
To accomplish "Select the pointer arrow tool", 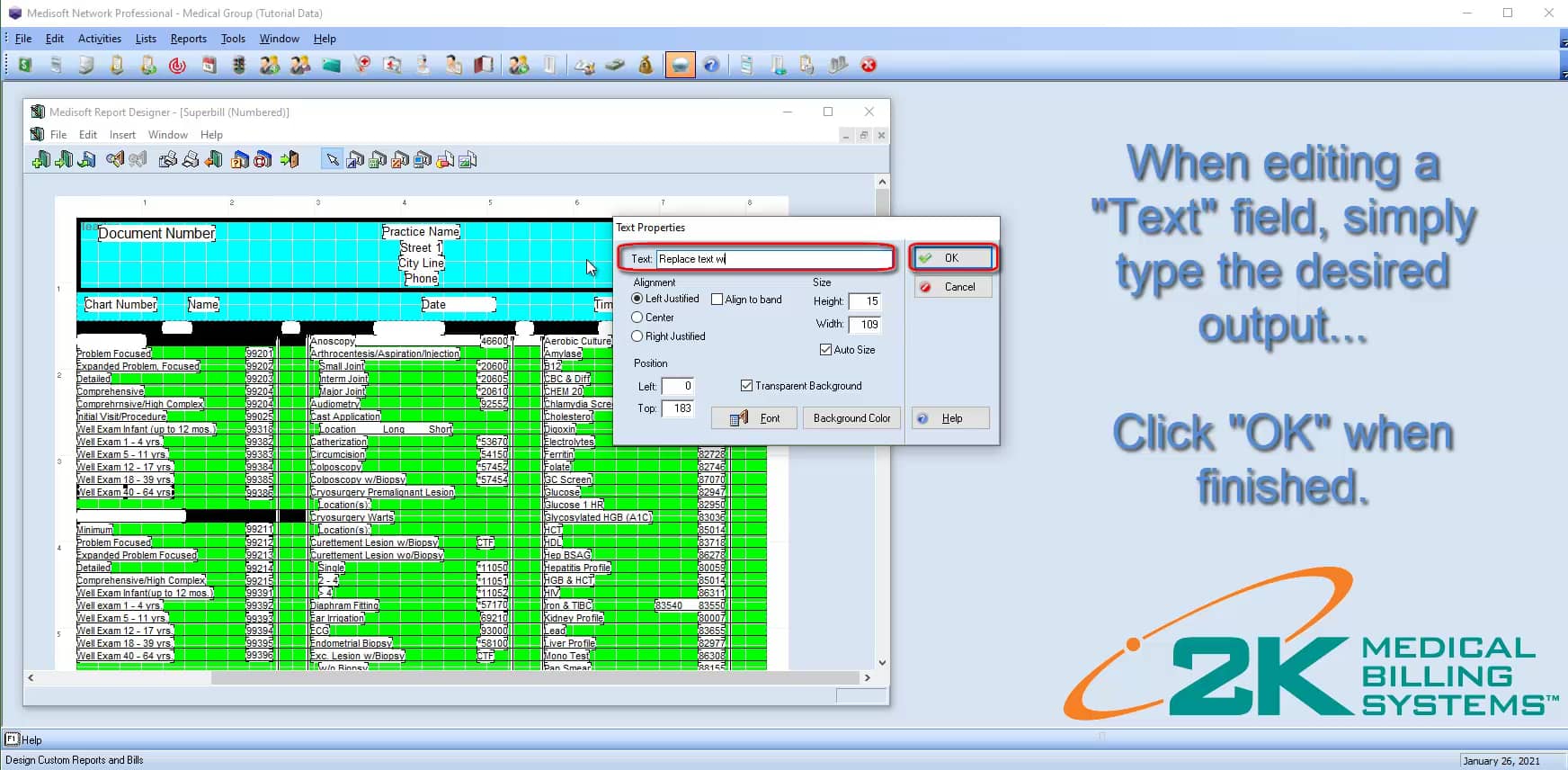I will (x=333, y=160).
